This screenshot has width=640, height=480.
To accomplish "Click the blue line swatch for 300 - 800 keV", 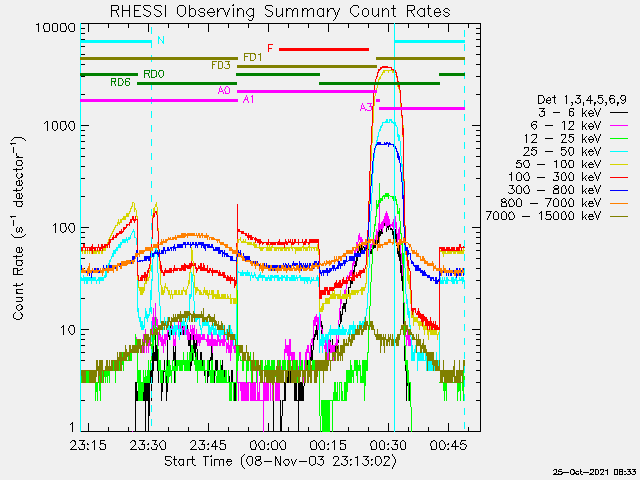I will pos(619,190).
